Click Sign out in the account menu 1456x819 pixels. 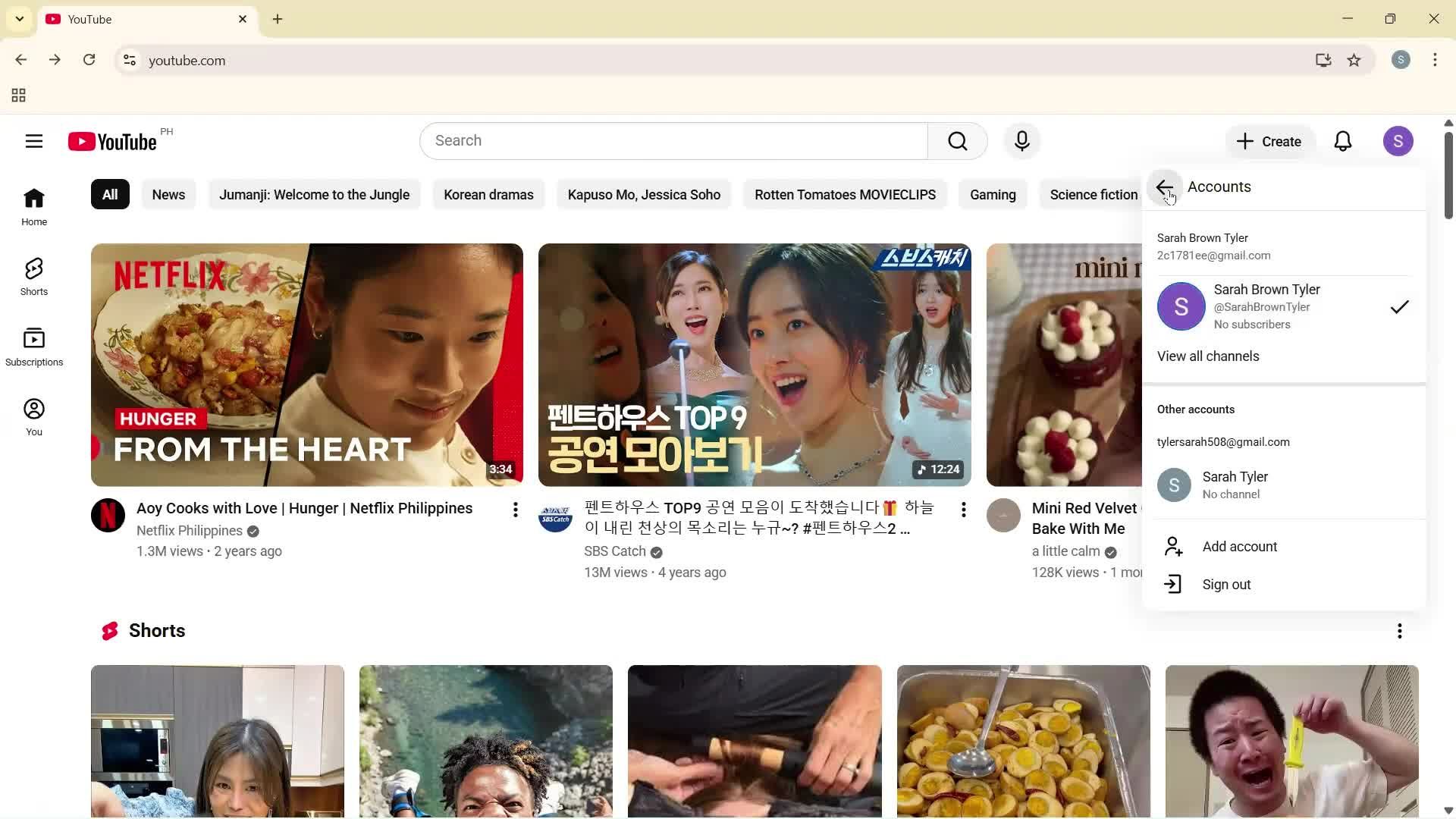point(1226,584)
